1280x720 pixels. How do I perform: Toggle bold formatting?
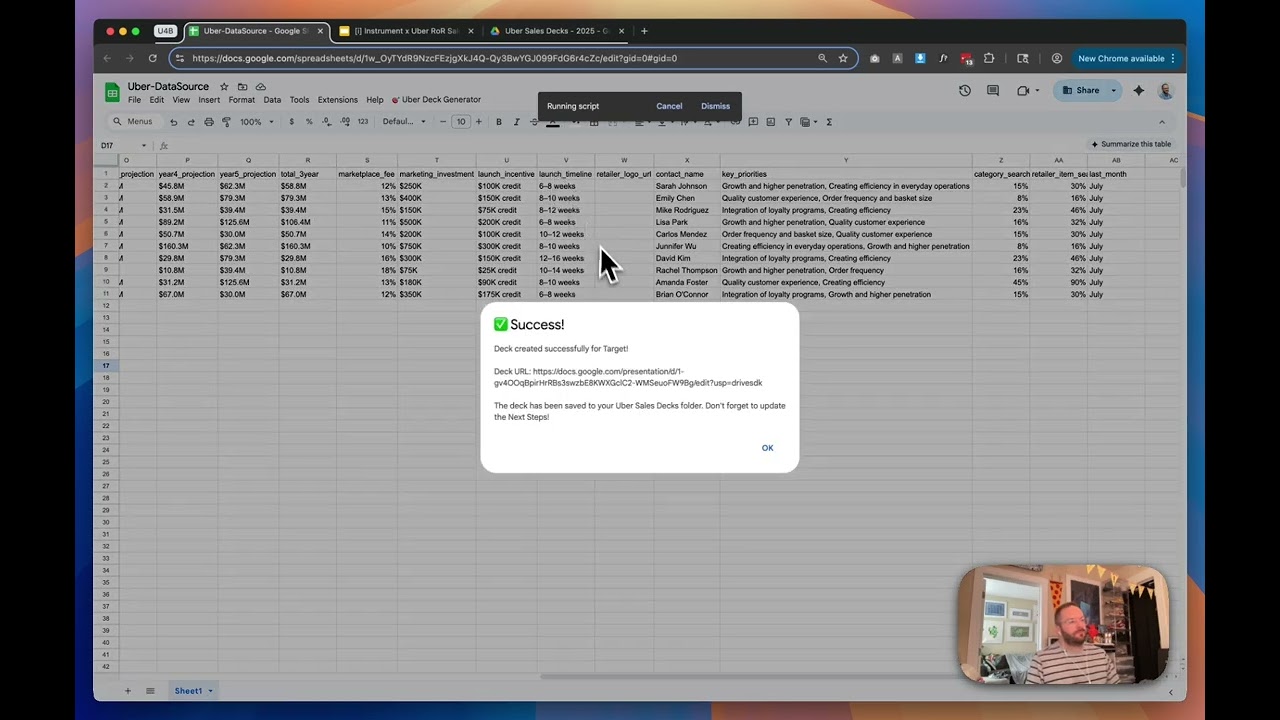point(499,122)
